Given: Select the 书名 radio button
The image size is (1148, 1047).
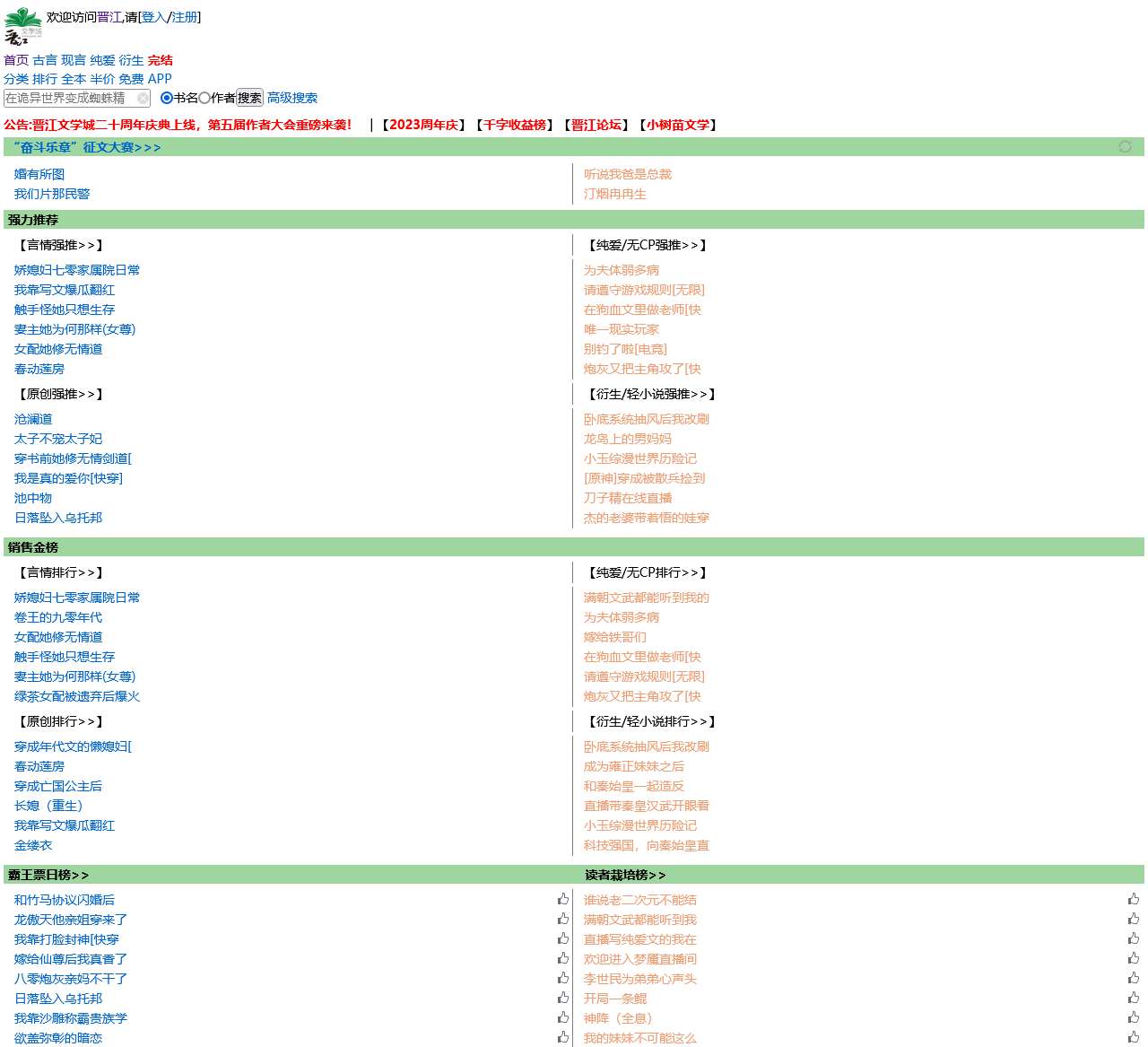Looking at the screenshot, I should 167,98.
